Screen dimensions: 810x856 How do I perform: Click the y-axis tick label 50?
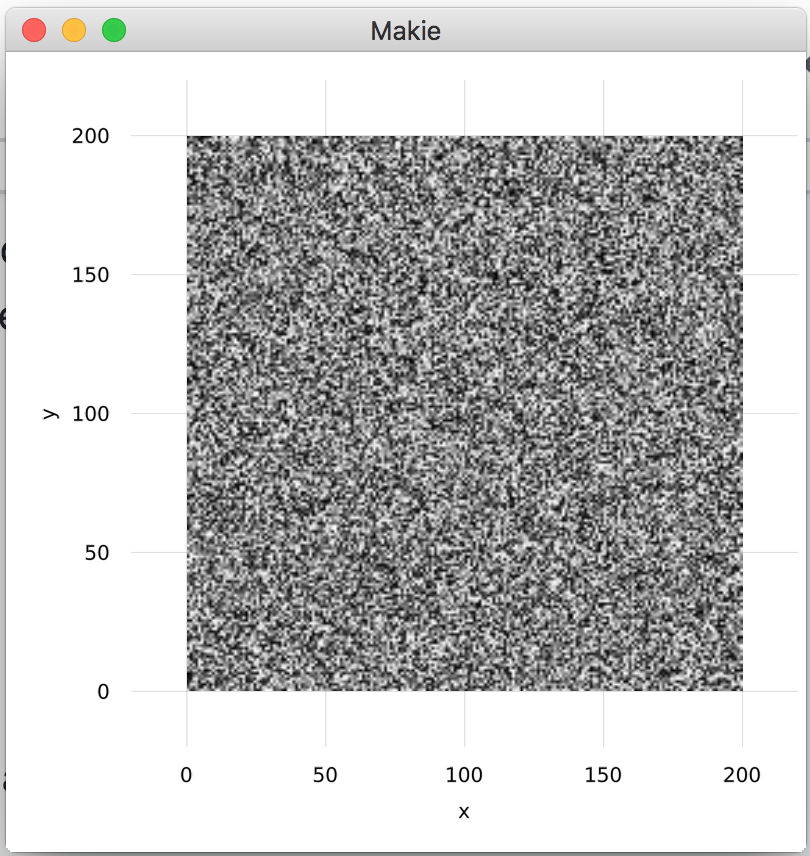pos(97,553)
